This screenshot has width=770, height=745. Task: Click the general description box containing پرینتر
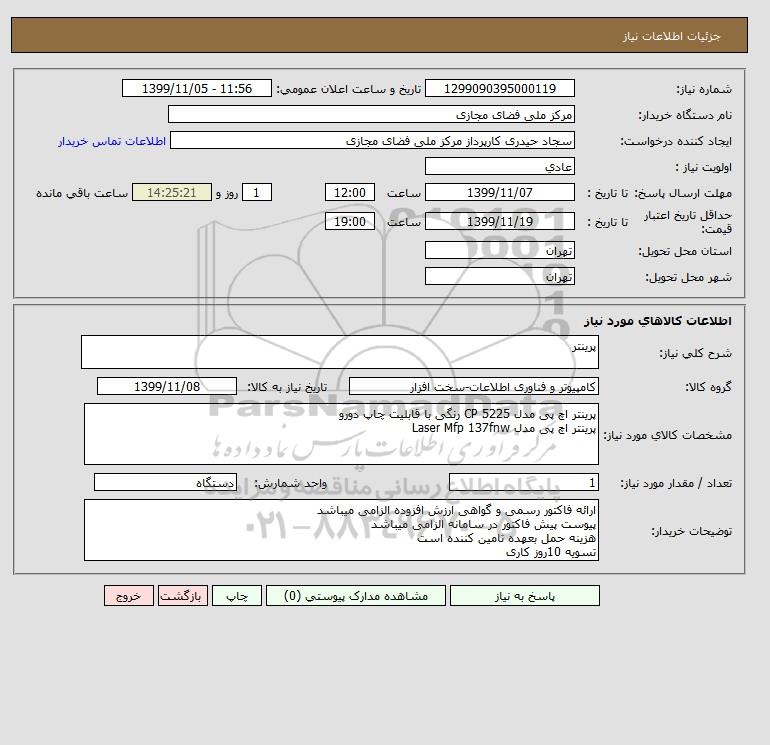tap(340, 352)
